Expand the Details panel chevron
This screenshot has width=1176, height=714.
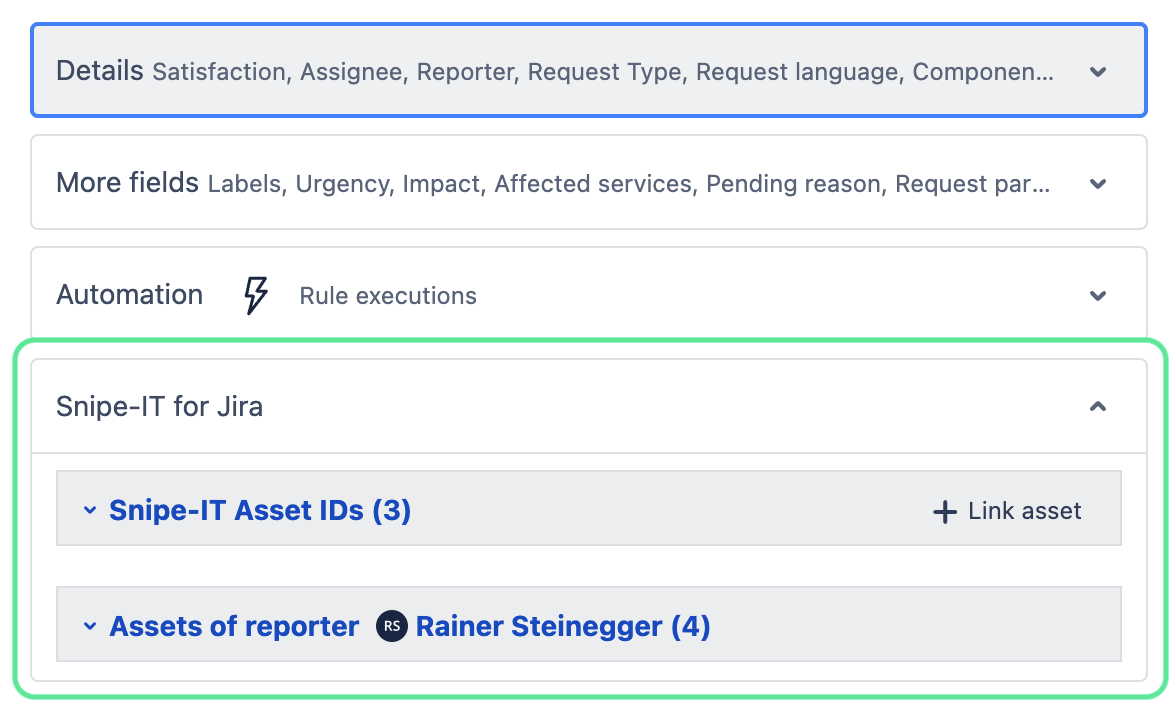tap(1098, 72)
